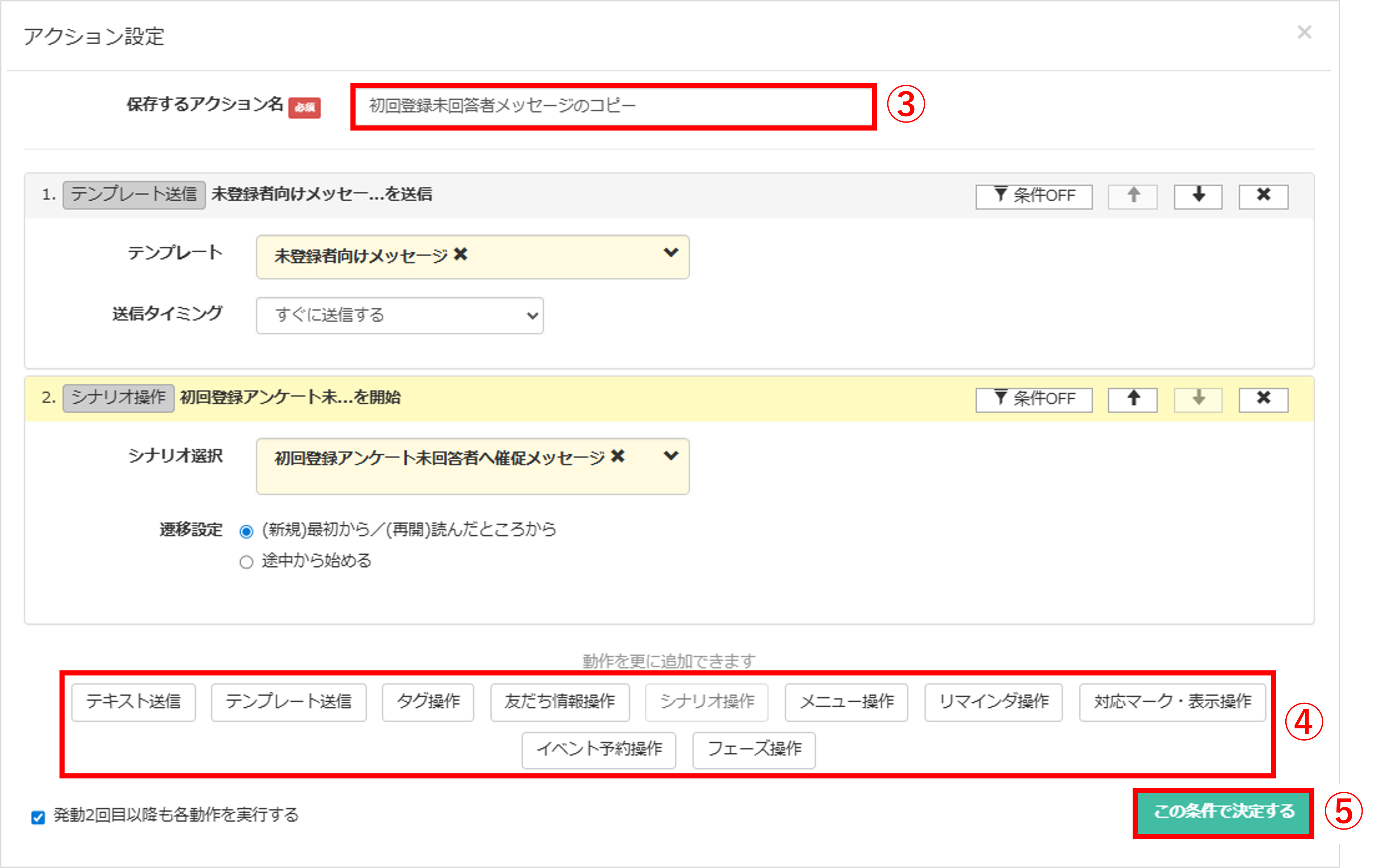Viewport: 1388px width, 868px height.
Task: Add a メニュー操作 action
Action: click(x=846, y=702)
